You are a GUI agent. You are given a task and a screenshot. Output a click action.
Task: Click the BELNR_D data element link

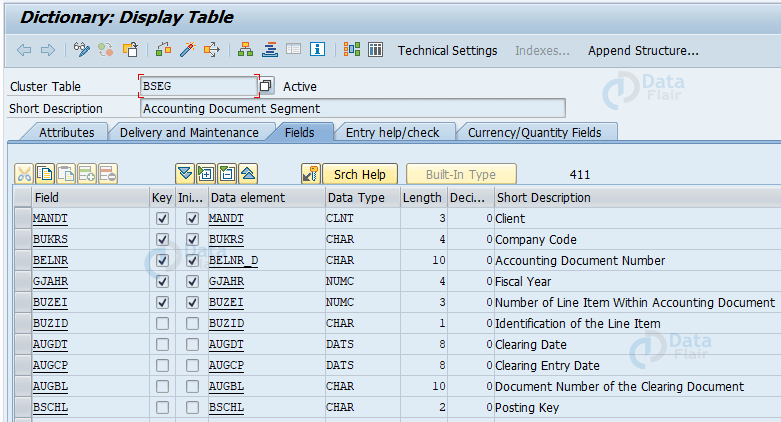pos(233,261)
